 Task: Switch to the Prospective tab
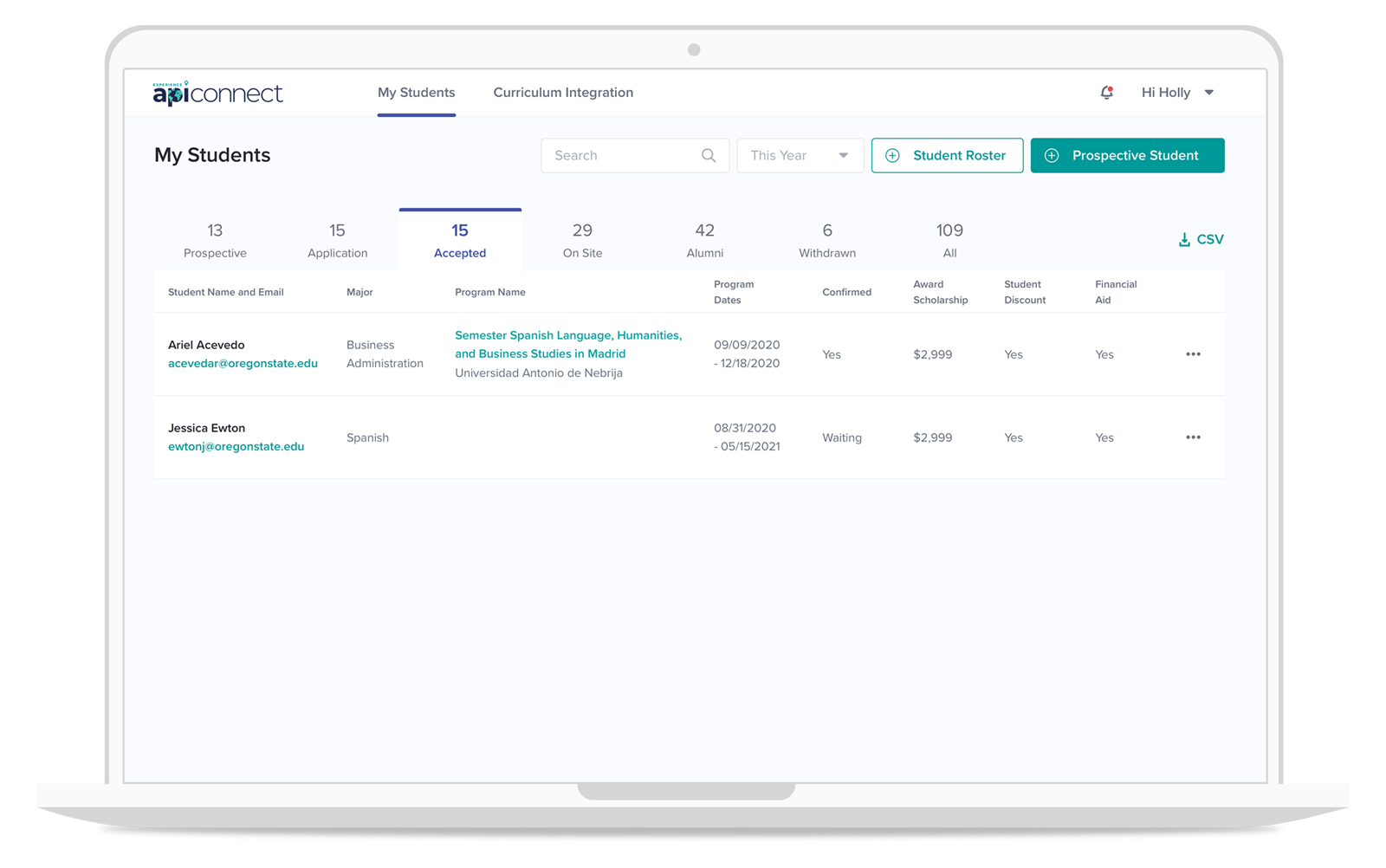(x=215, y=240)
